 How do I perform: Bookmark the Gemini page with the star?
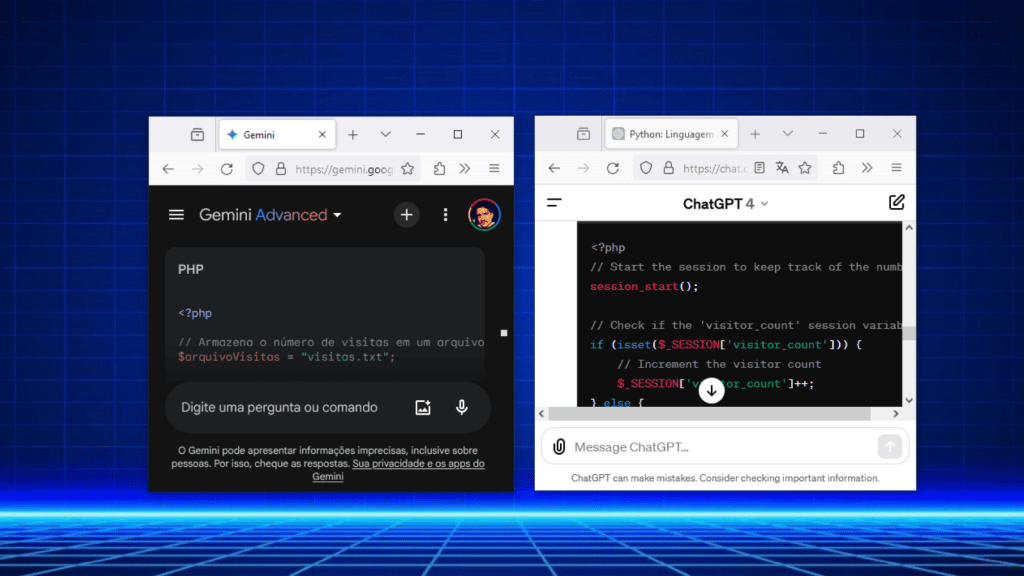(407, 169)
